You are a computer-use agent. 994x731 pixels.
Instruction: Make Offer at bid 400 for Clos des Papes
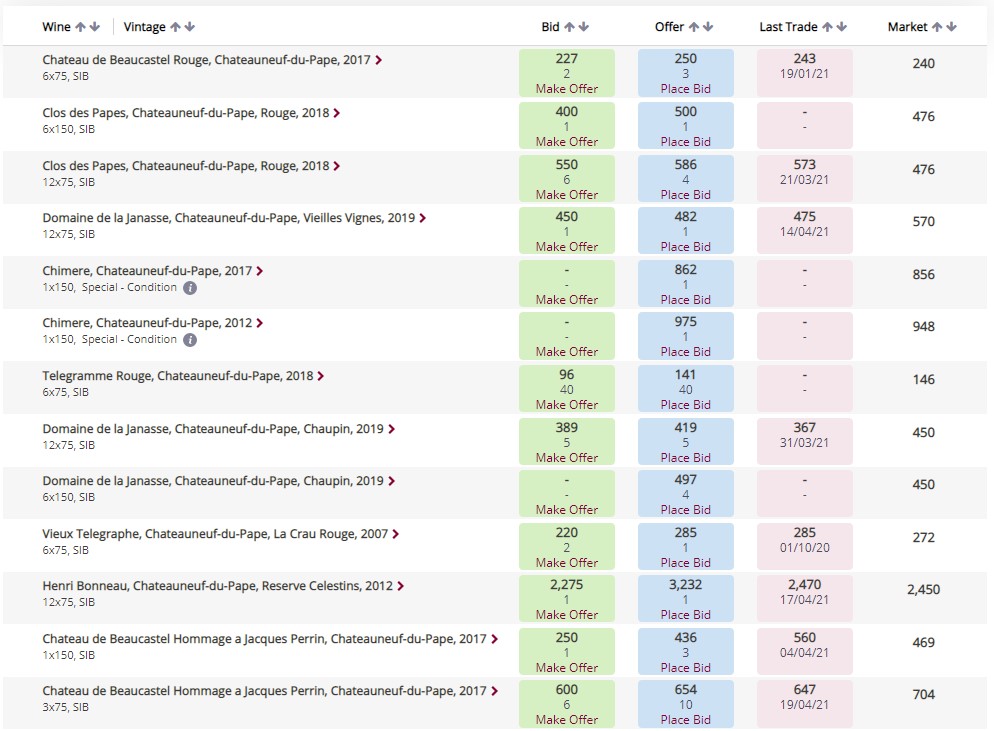pyautogui.click(x=567, y=142)
